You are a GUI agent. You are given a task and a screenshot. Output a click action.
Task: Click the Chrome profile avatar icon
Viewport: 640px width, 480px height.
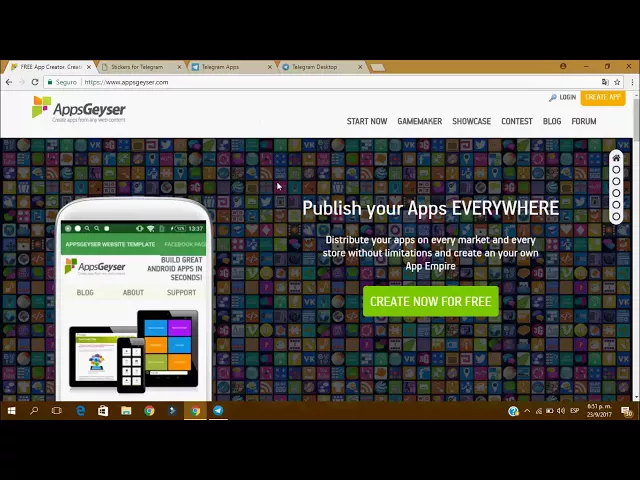[563, 66]
